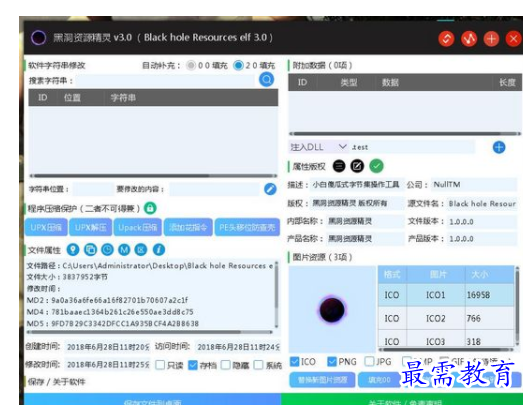Click the Upack压缩 button
This screenshot has height=405, width=523.
138,228
